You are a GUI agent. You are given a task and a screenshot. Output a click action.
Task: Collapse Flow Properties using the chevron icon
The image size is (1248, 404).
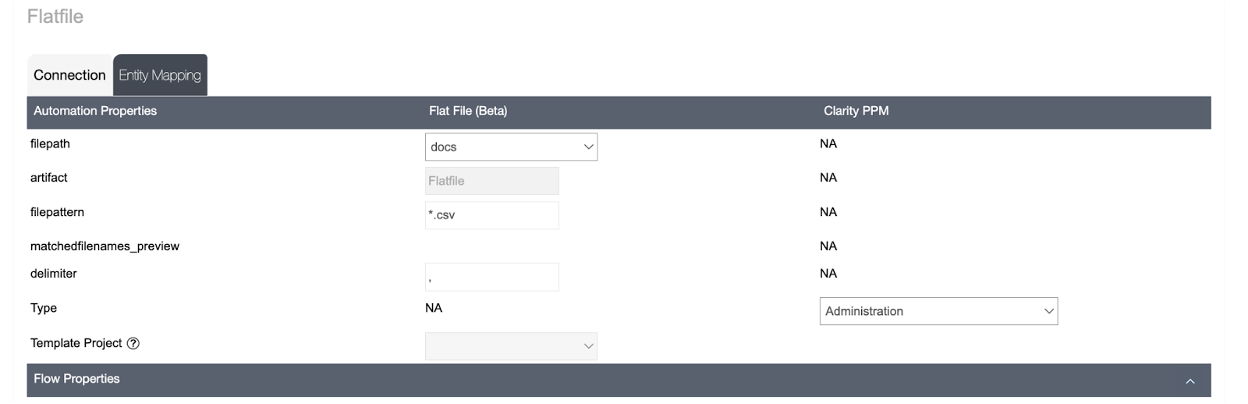coord(1190,381)
